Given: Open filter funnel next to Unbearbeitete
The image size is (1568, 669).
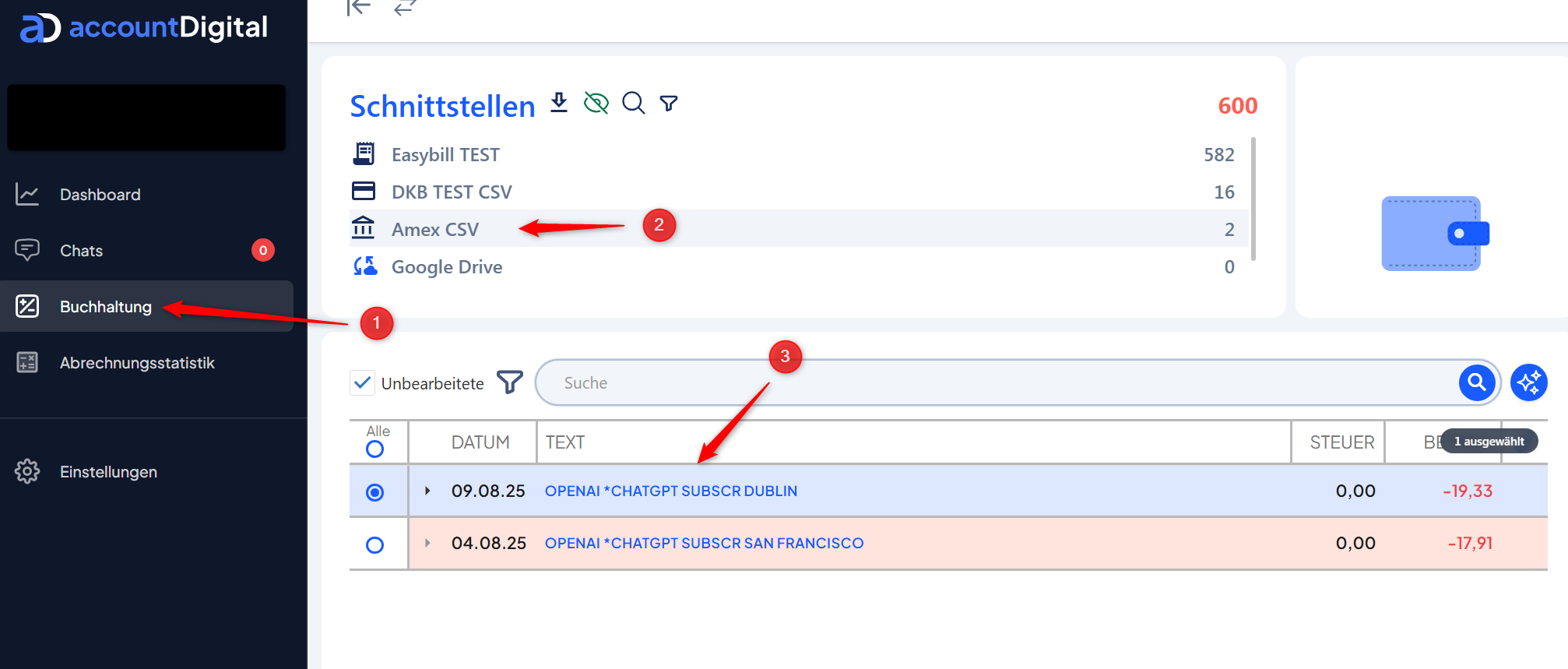Looking at the screenshot, I should (x=510, y=382).
